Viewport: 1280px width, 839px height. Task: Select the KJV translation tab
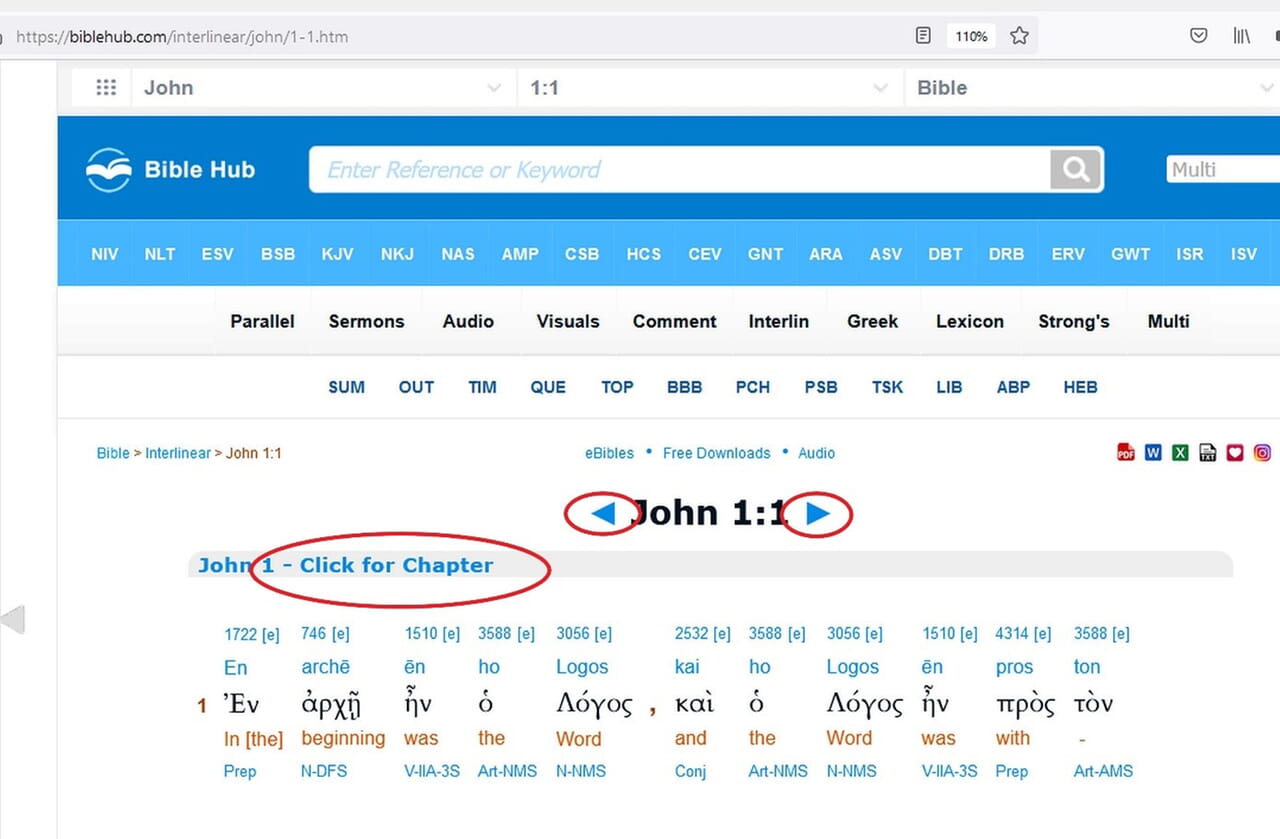tap(337, 254)
